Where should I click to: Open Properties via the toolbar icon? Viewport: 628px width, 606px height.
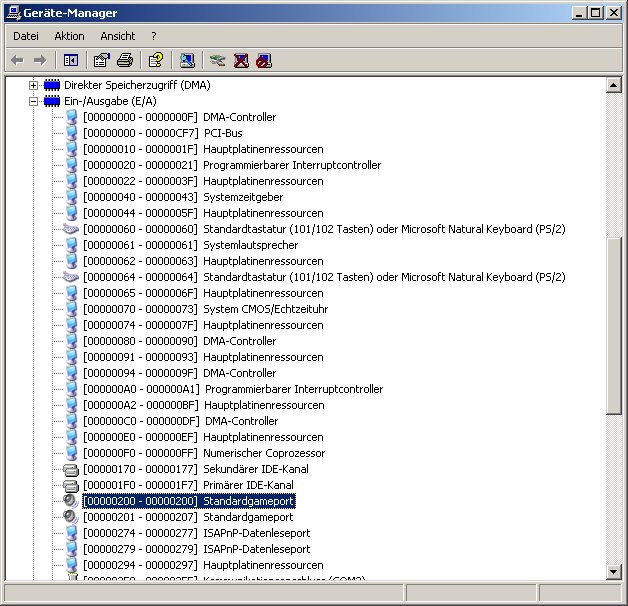coord(102,60)
